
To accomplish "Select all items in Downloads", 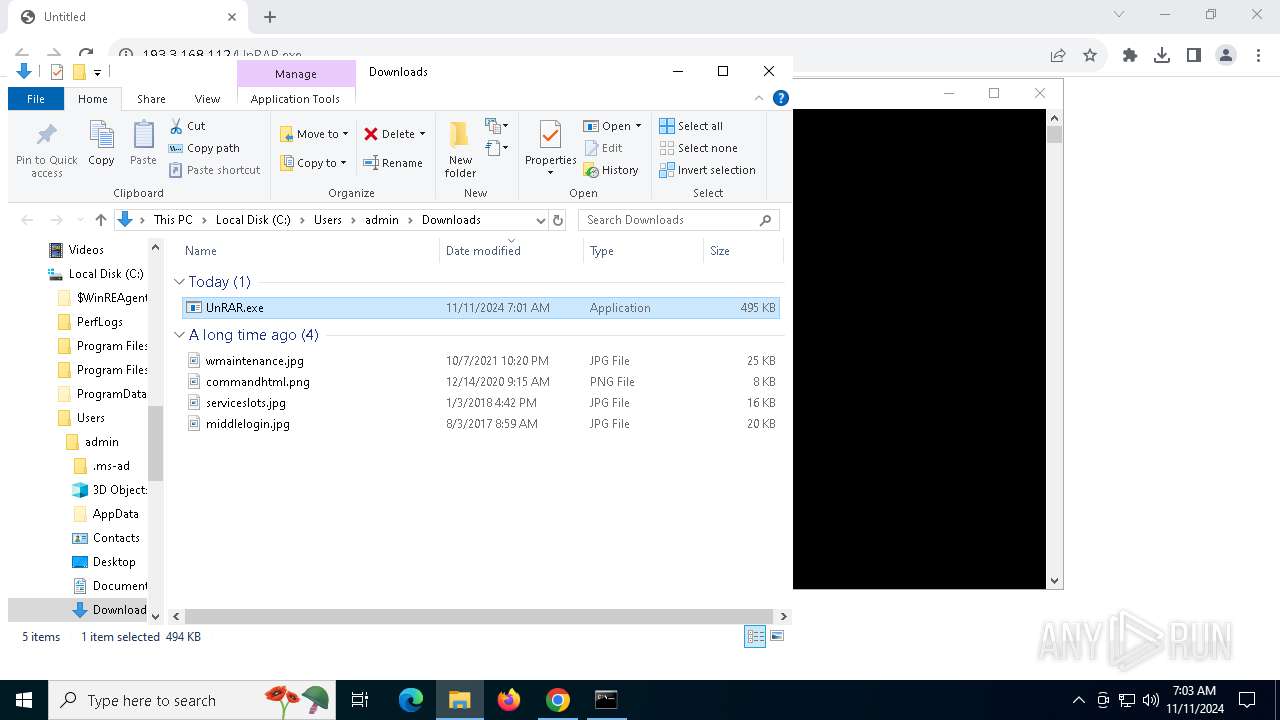I will (x=691, y=126).
